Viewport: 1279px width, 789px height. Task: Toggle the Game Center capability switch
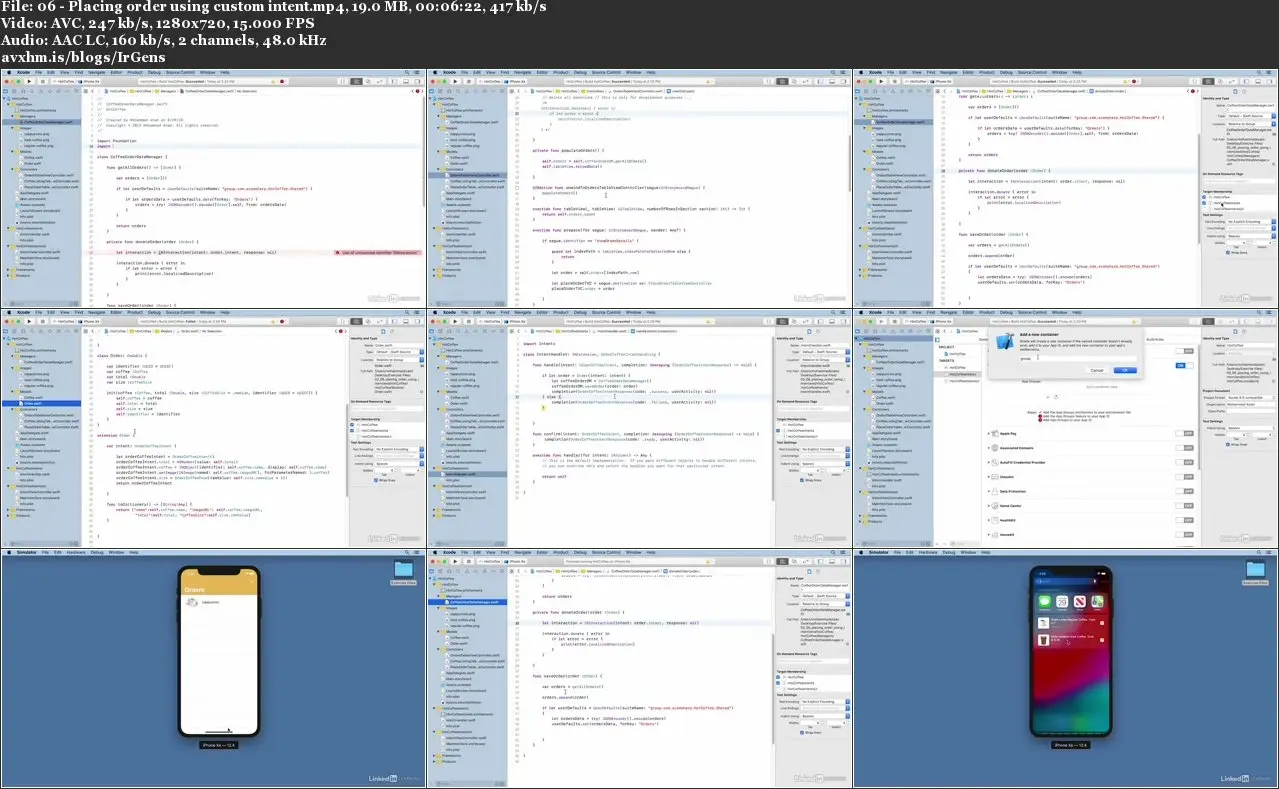1184,506
